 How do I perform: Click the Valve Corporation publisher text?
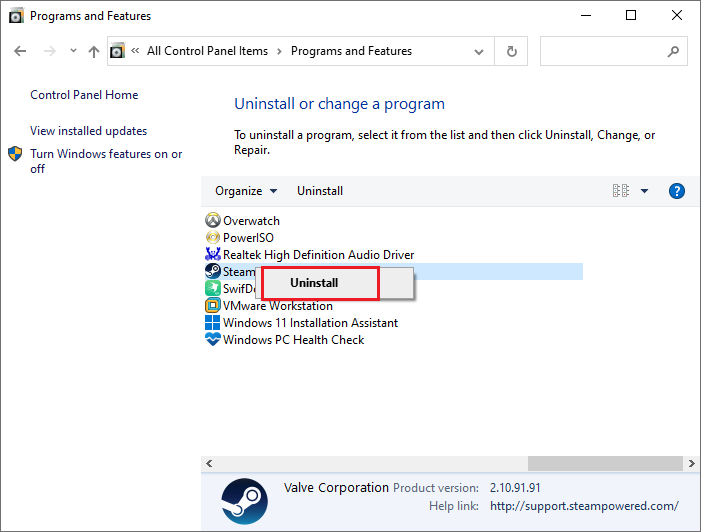[336, 487]
